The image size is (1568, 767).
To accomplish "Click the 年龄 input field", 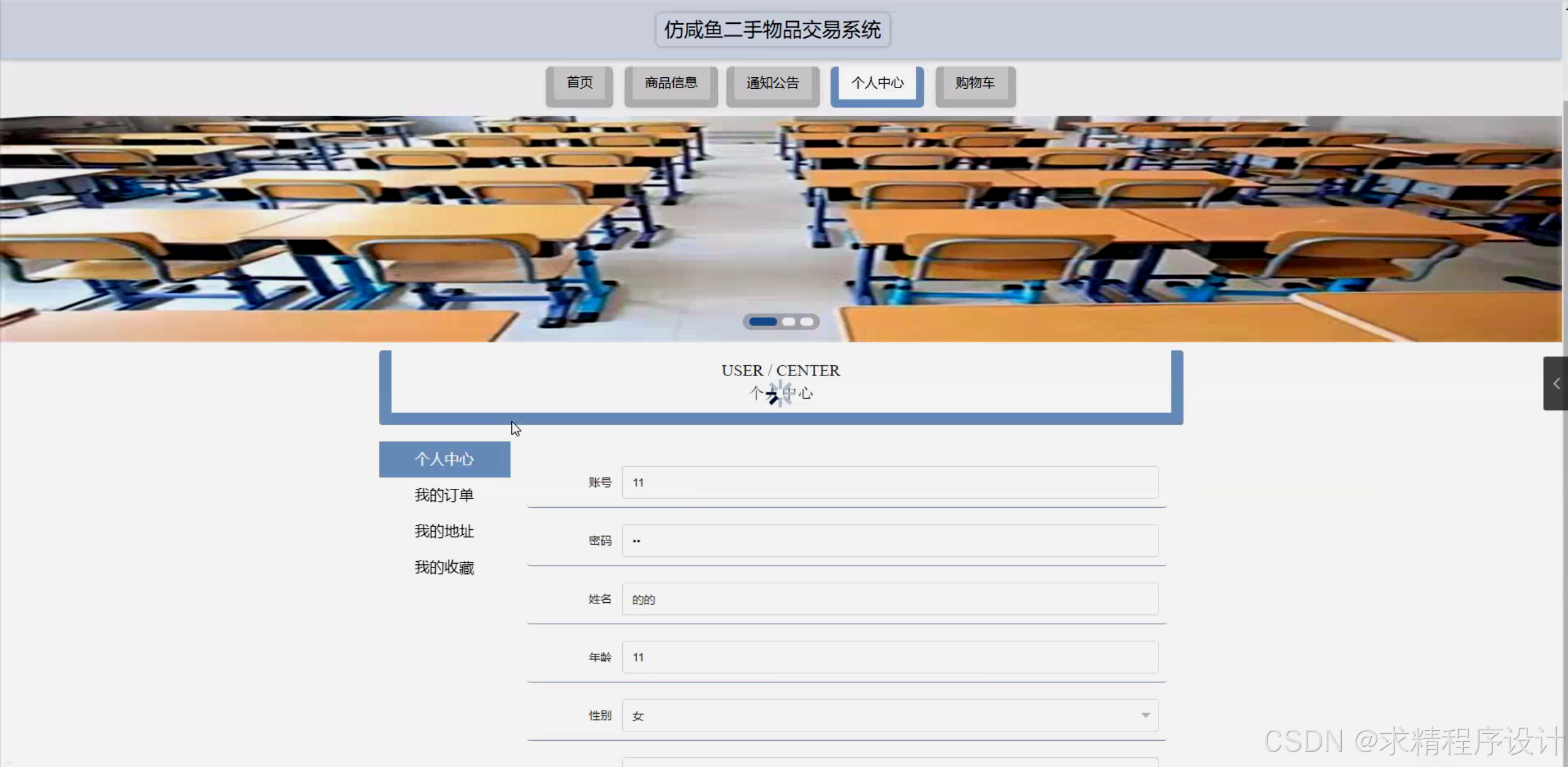I will (889, 657).
